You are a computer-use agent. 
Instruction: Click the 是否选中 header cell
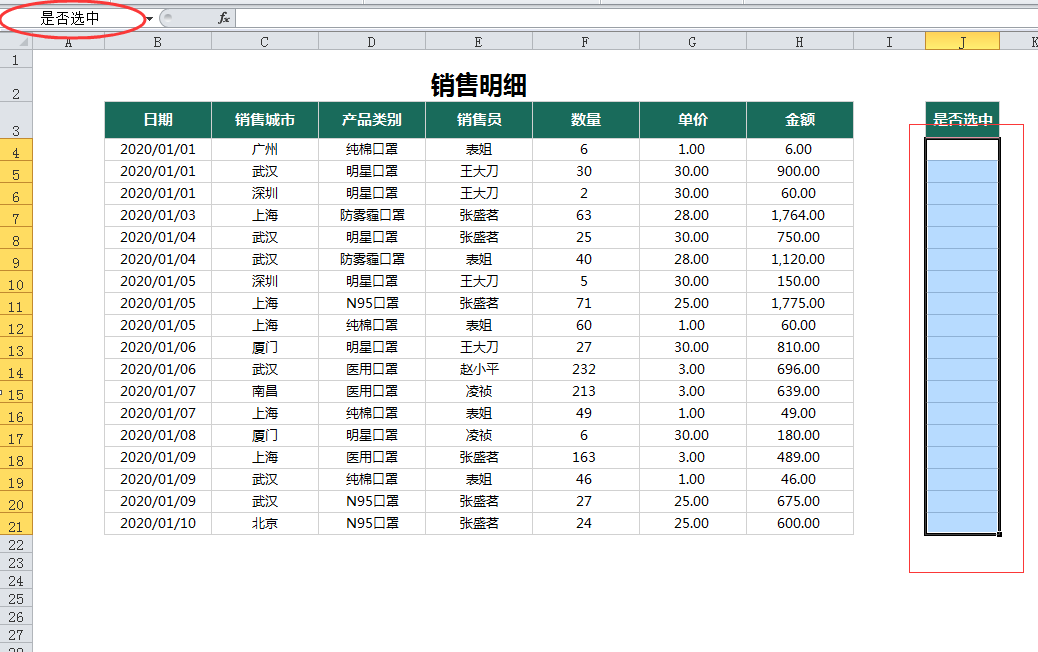(962, 120)
